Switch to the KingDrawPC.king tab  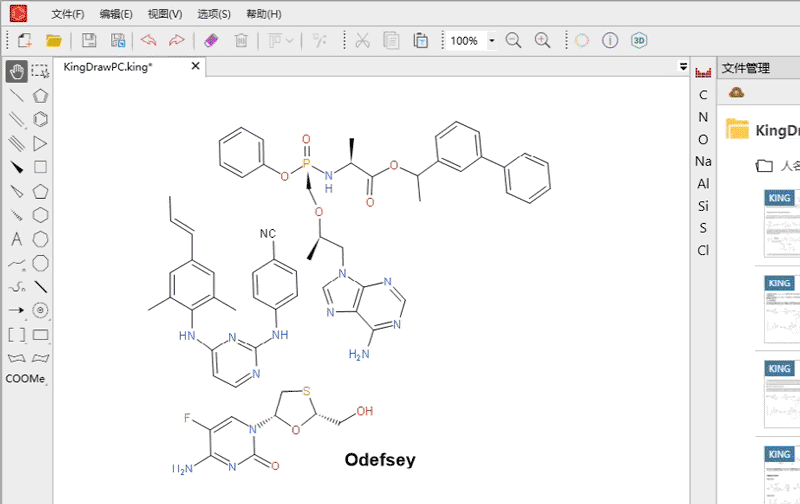(x=108, y=67)
